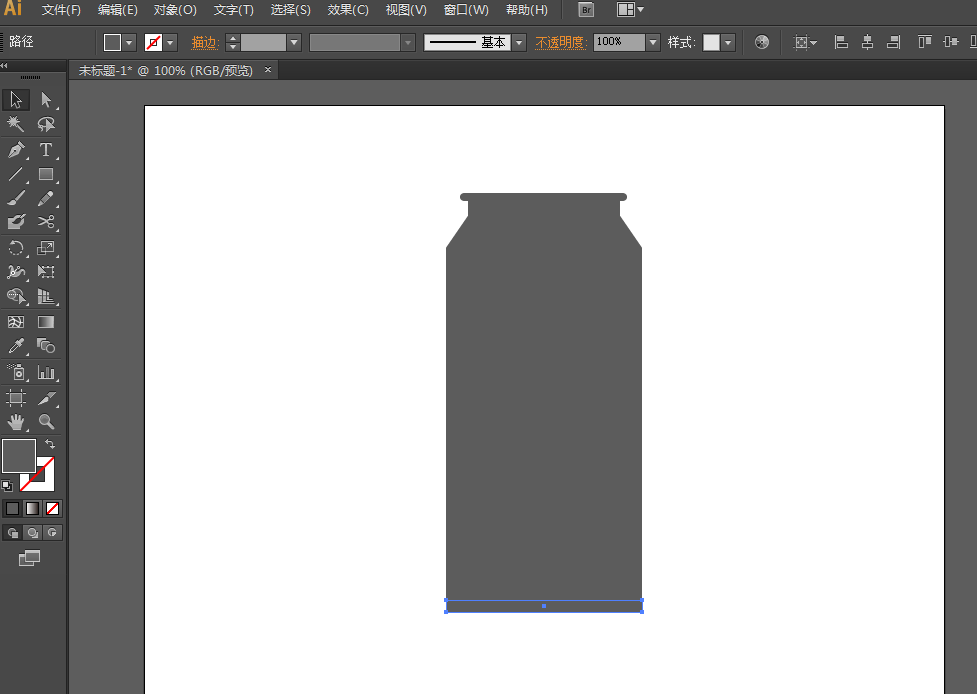Open the opacity dropdown arrow

[653, 42]
